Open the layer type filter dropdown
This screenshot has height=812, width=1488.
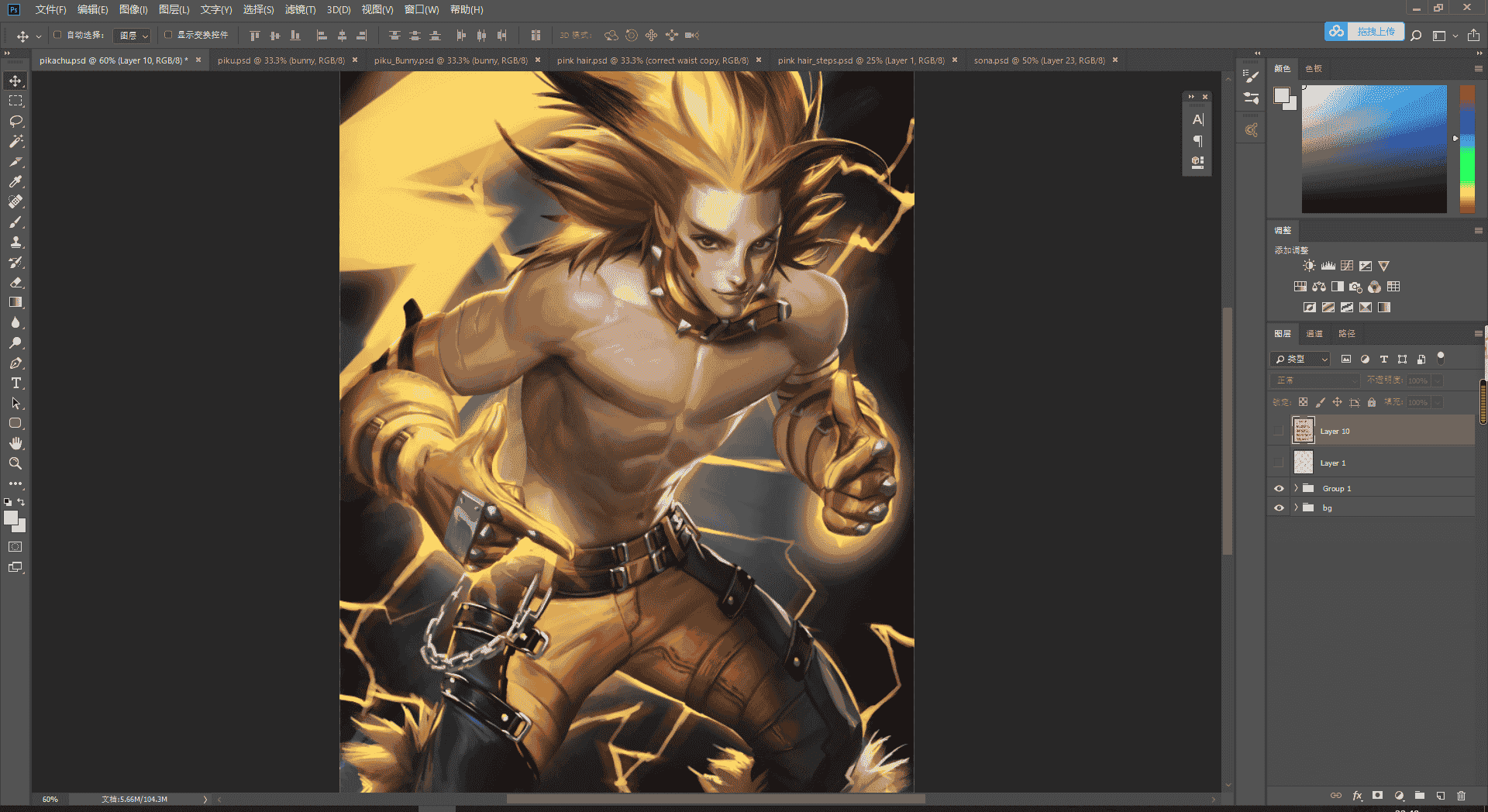[x=1301, y=359]
